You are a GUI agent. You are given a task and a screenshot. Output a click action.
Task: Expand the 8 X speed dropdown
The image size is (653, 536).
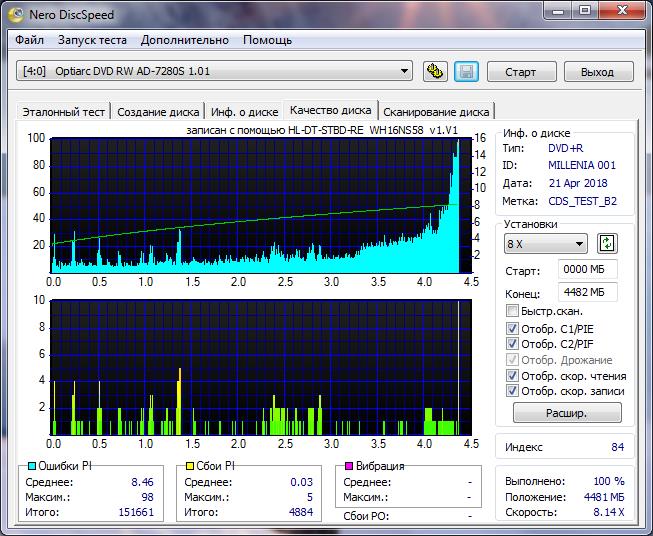[546, 244]
